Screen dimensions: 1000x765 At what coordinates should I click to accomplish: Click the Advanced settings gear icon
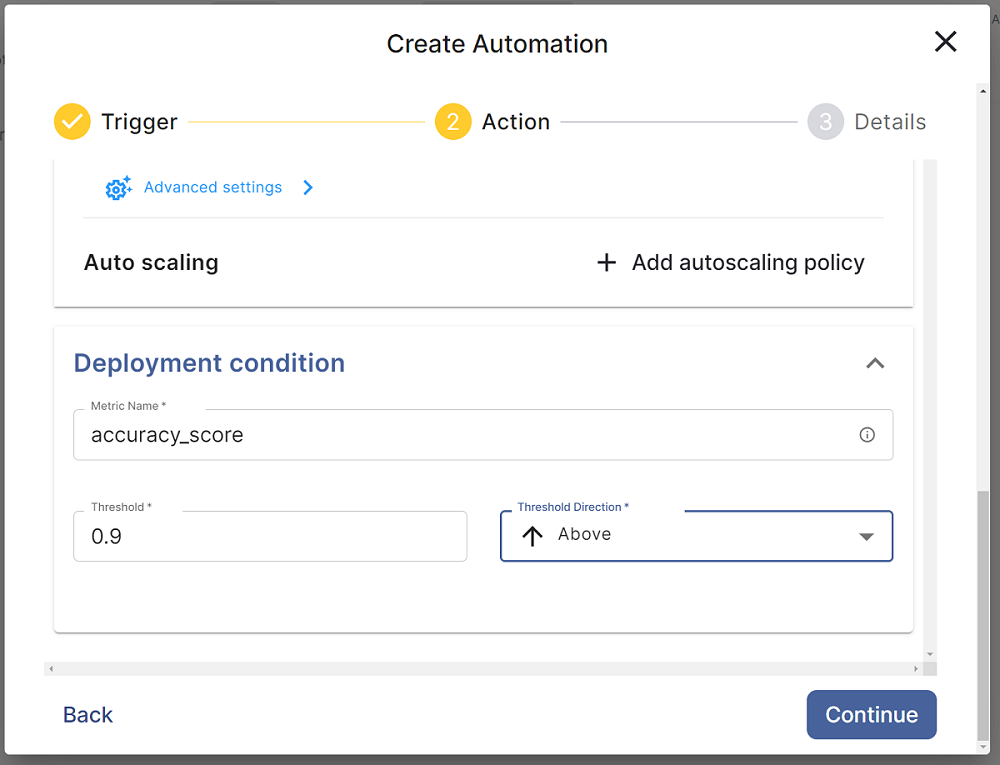[x=119, y=187]
